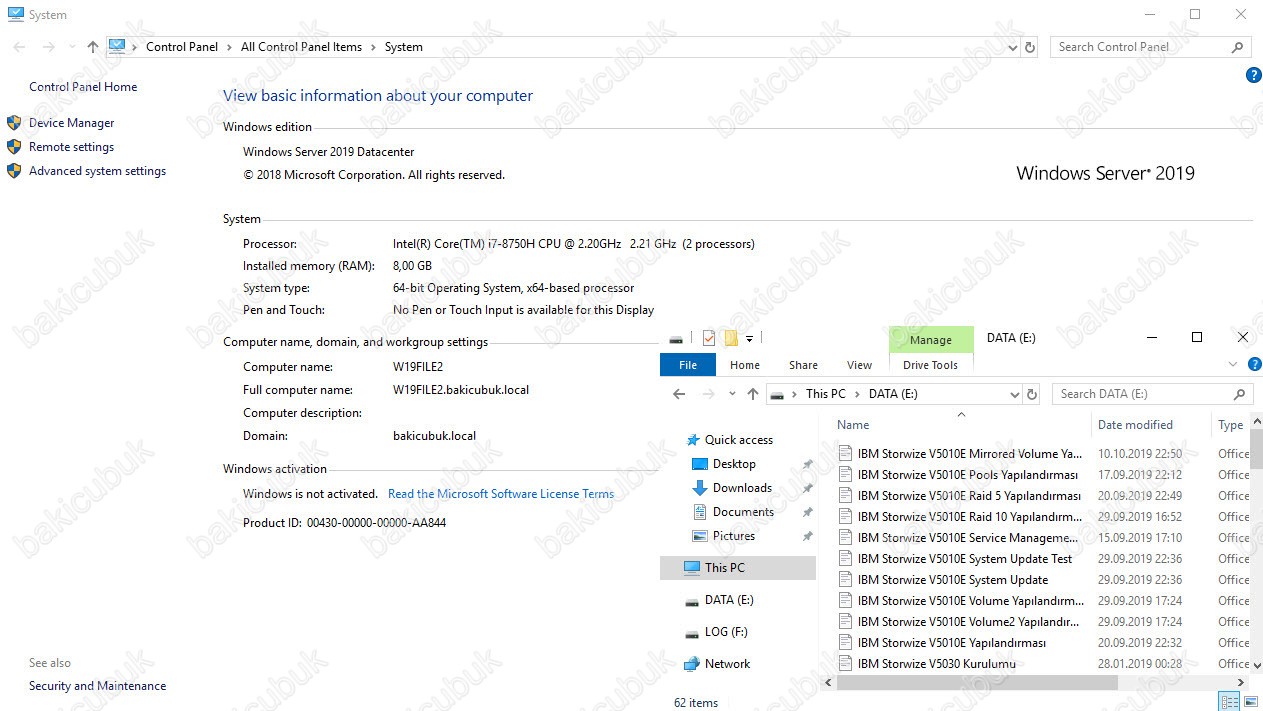Open Downloads folder in Quick access

pyautogui.click(x=741, y=488)
